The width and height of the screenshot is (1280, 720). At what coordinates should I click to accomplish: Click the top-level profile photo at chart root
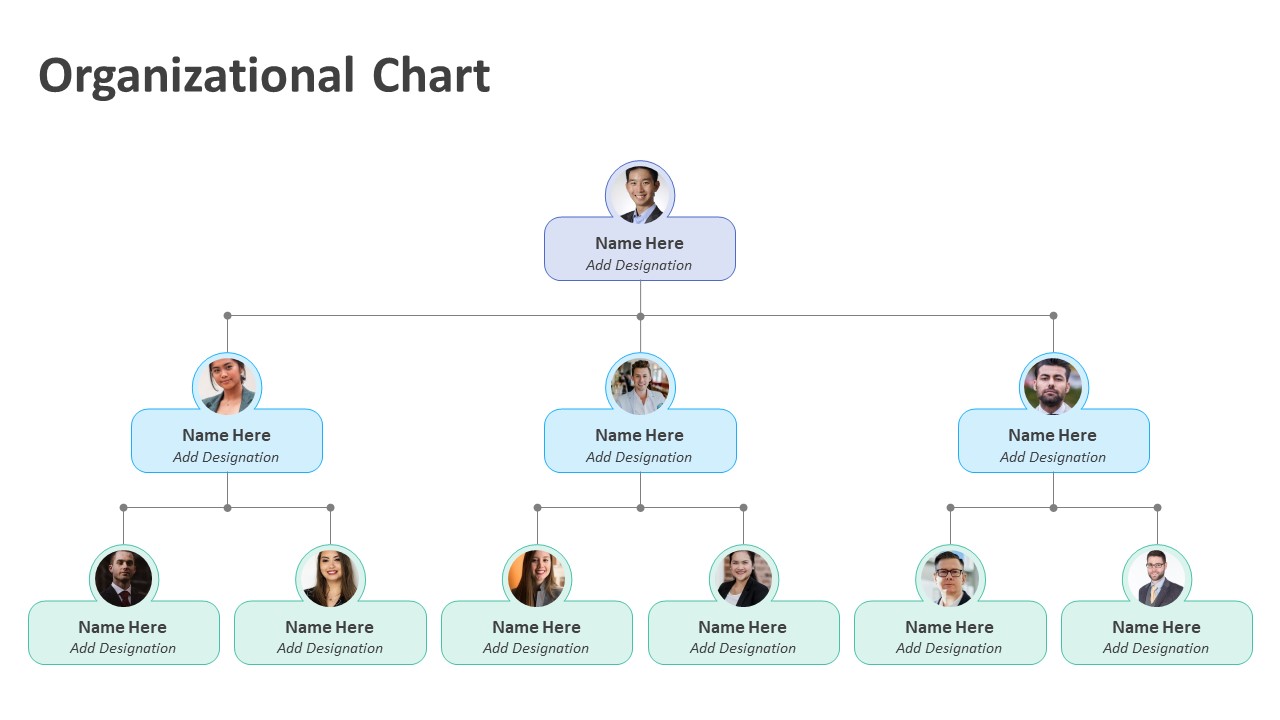[640, 194]
